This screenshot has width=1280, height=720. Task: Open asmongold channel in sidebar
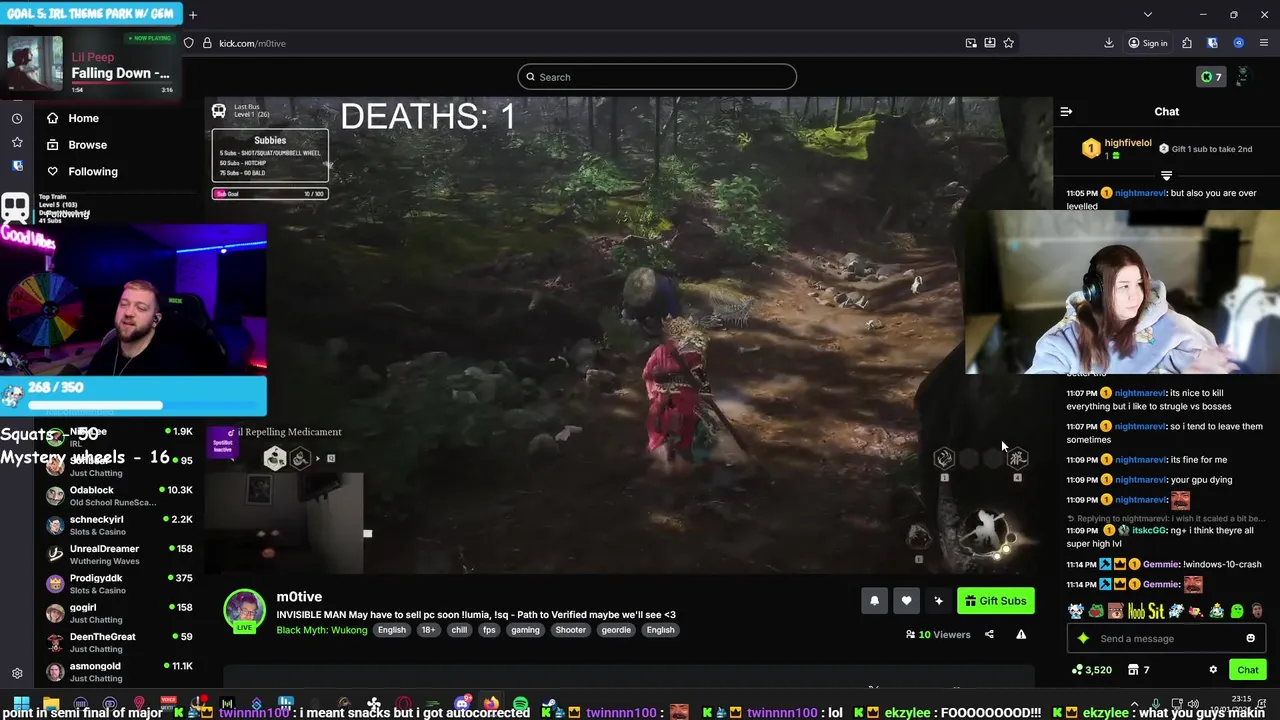pos(120,672)
